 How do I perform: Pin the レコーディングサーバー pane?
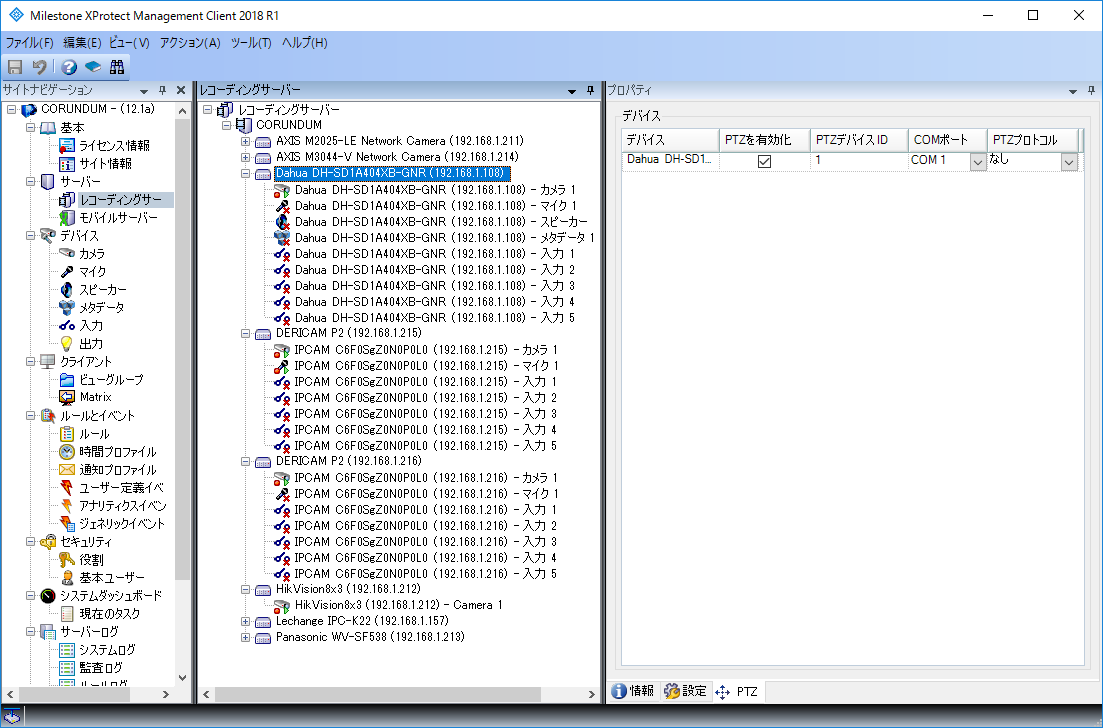click(590, 90)
